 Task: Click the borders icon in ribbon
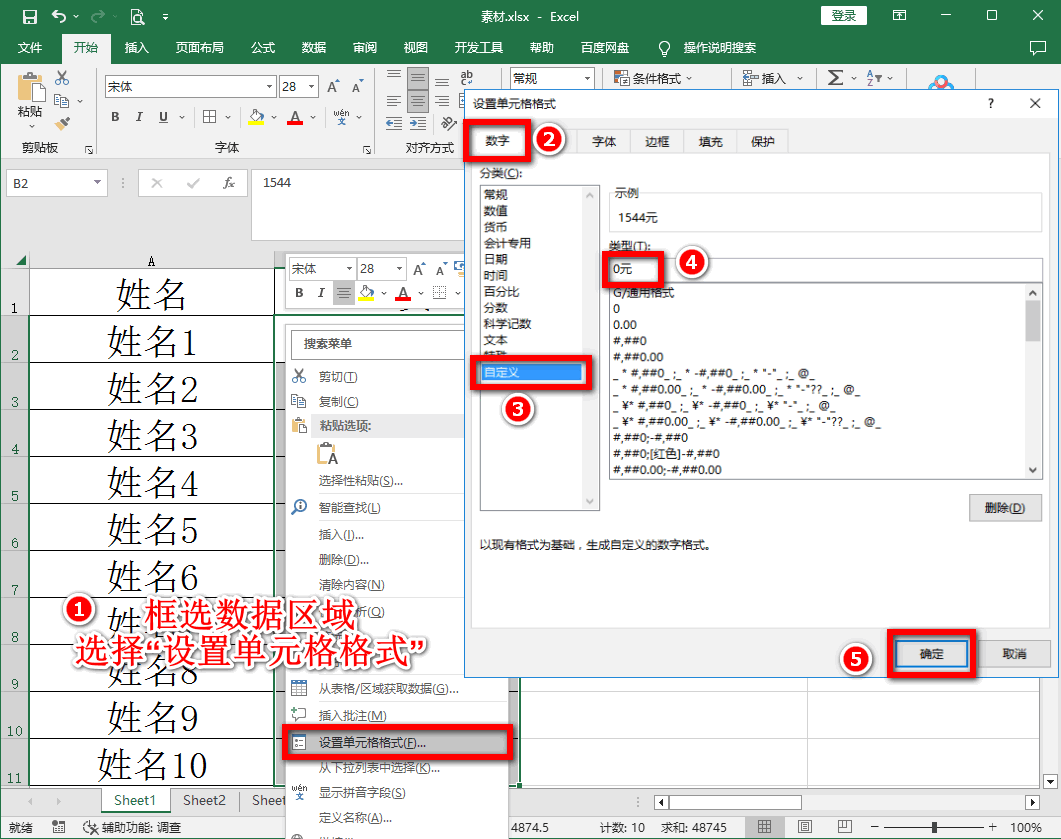[x=210, y=117]
